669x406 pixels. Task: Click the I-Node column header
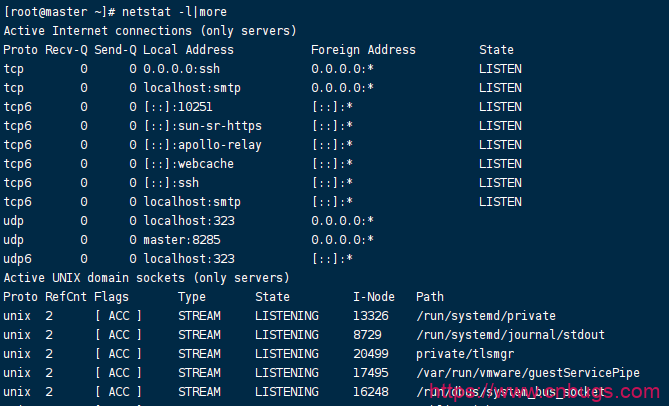[x=374, y=296]
